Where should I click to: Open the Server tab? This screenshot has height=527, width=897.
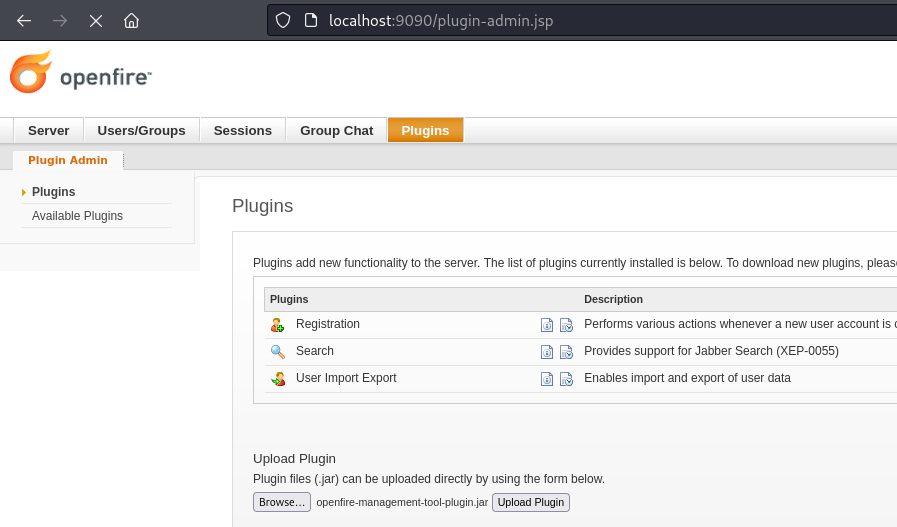click(x=49, y=130)
